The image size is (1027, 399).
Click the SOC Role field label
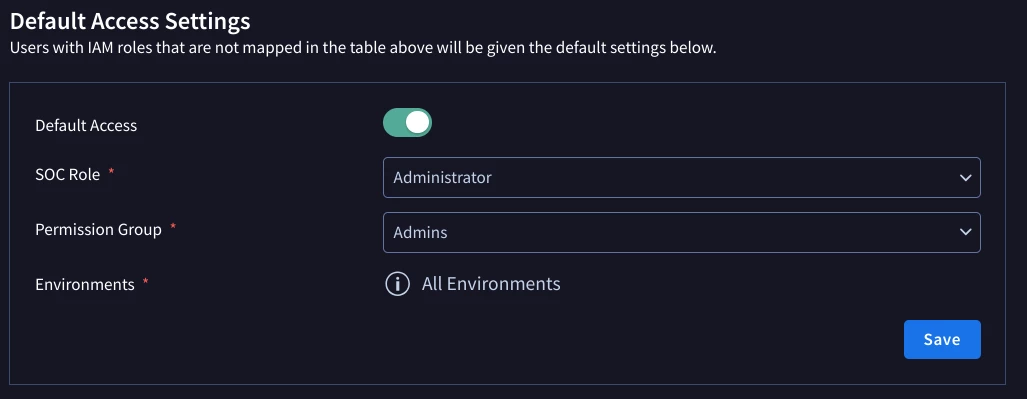[x=67, y=175]
